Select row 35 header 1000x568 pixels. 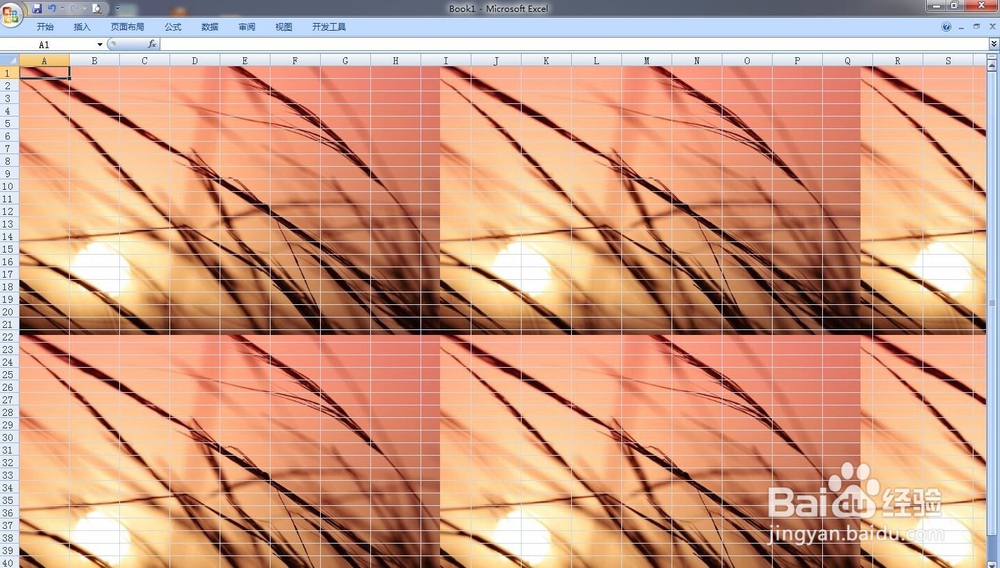9,500
